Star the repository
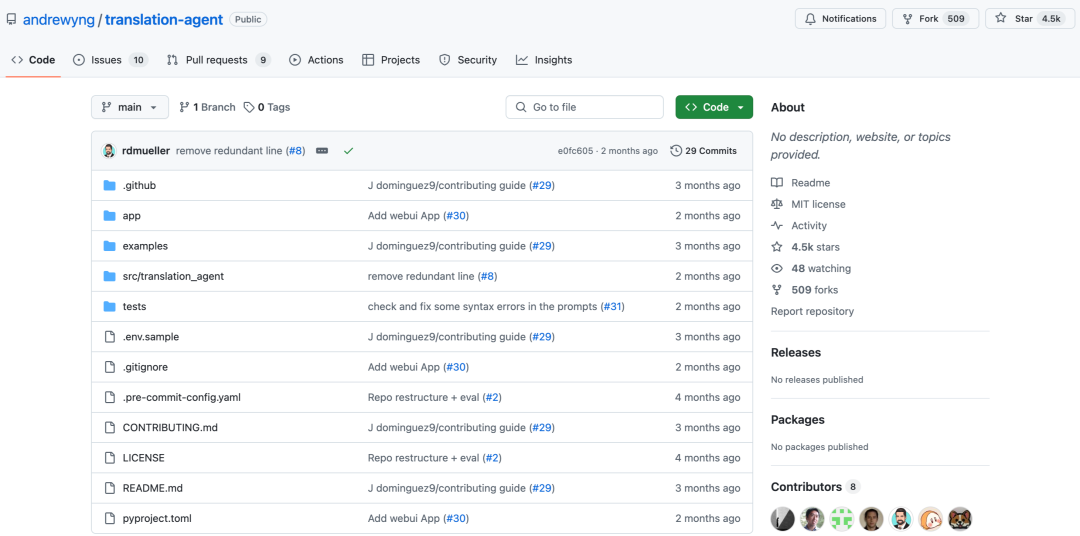 1030,19
